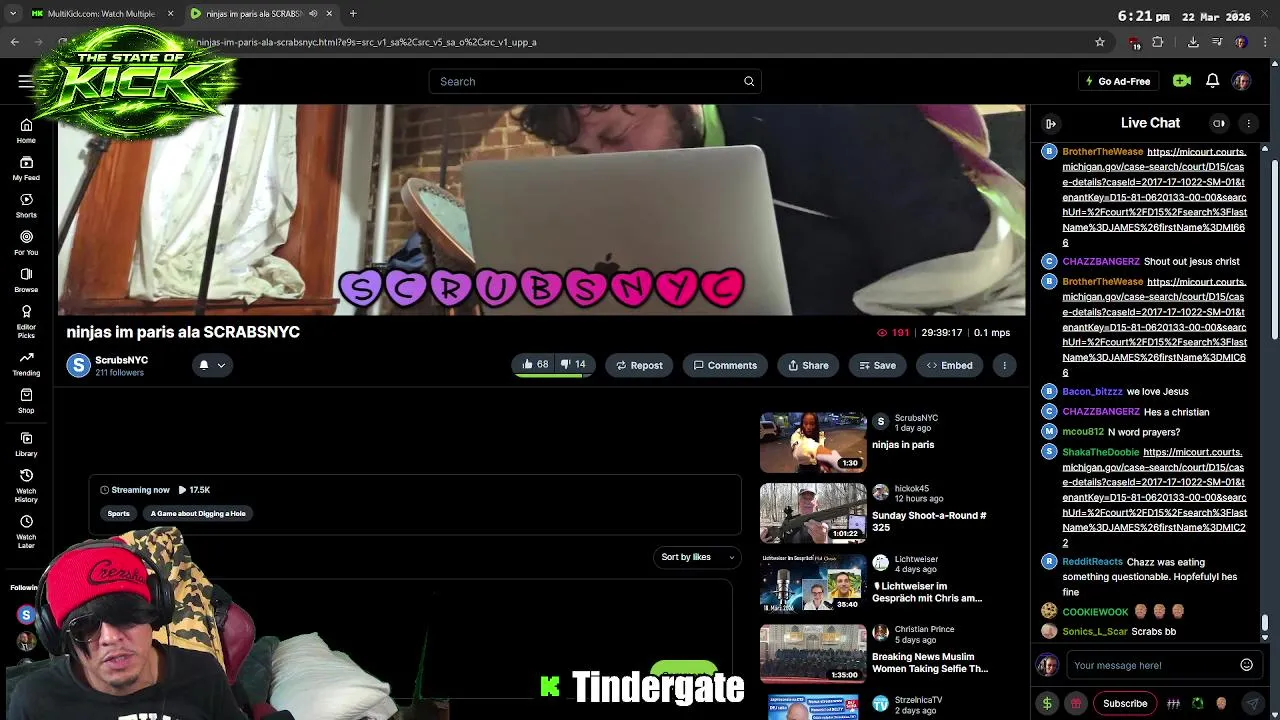Viewport: 1280px width, 720px height.
Task: Open Breaking News Muslim Women video thumbnail
Action: pyautogui.click(x=813, y=654)
